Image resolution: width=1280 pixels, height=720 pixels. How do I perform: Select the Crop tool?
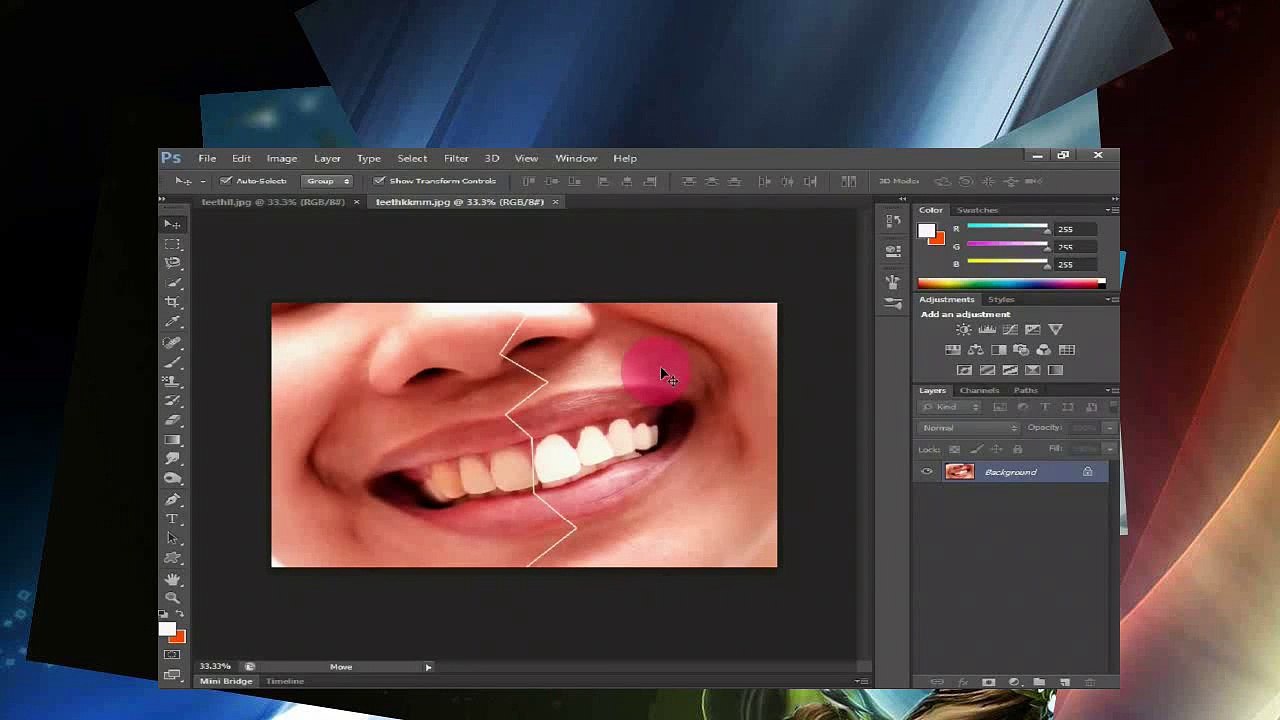tap(172, 302)
